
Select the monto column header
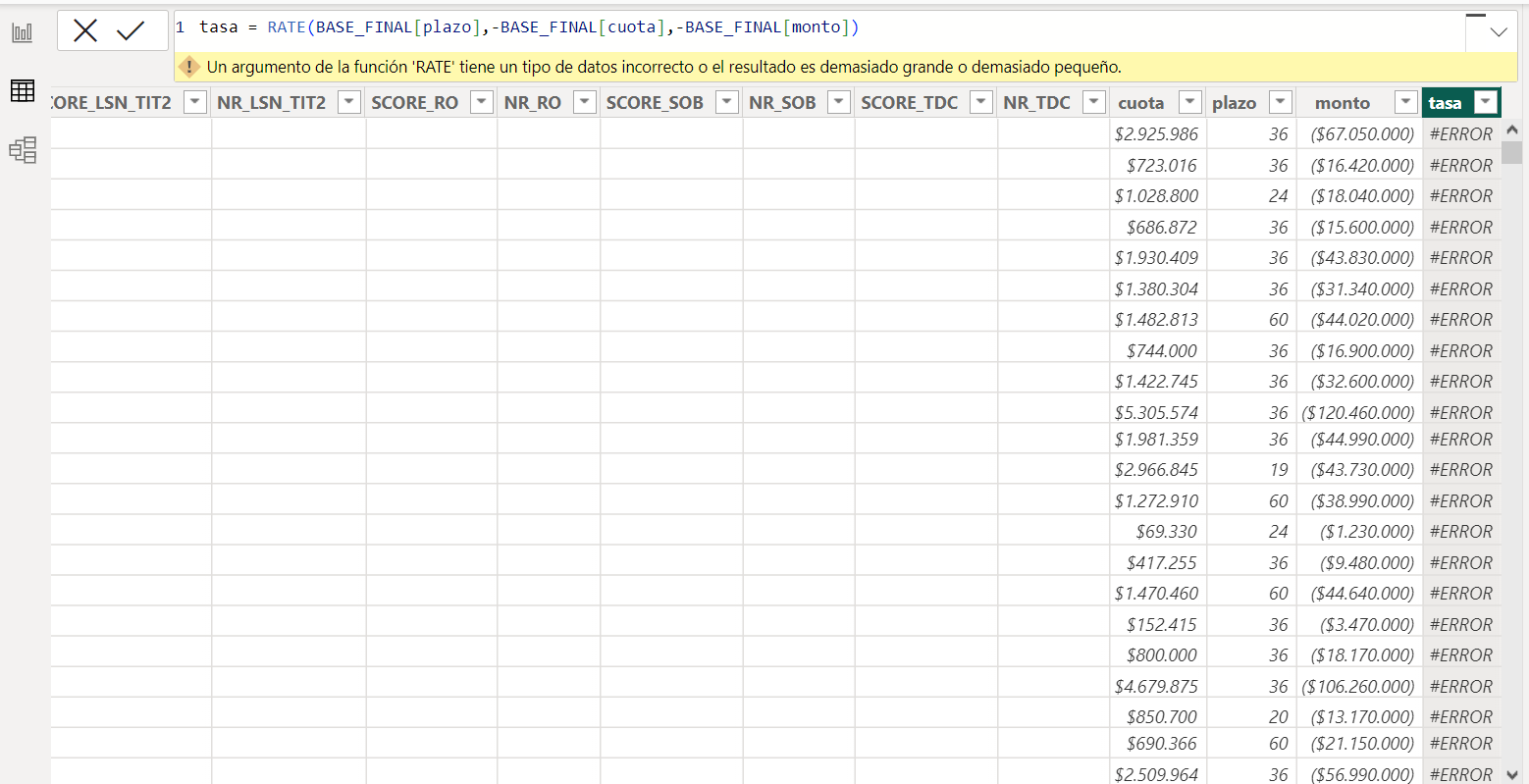tap(1343, 103)
